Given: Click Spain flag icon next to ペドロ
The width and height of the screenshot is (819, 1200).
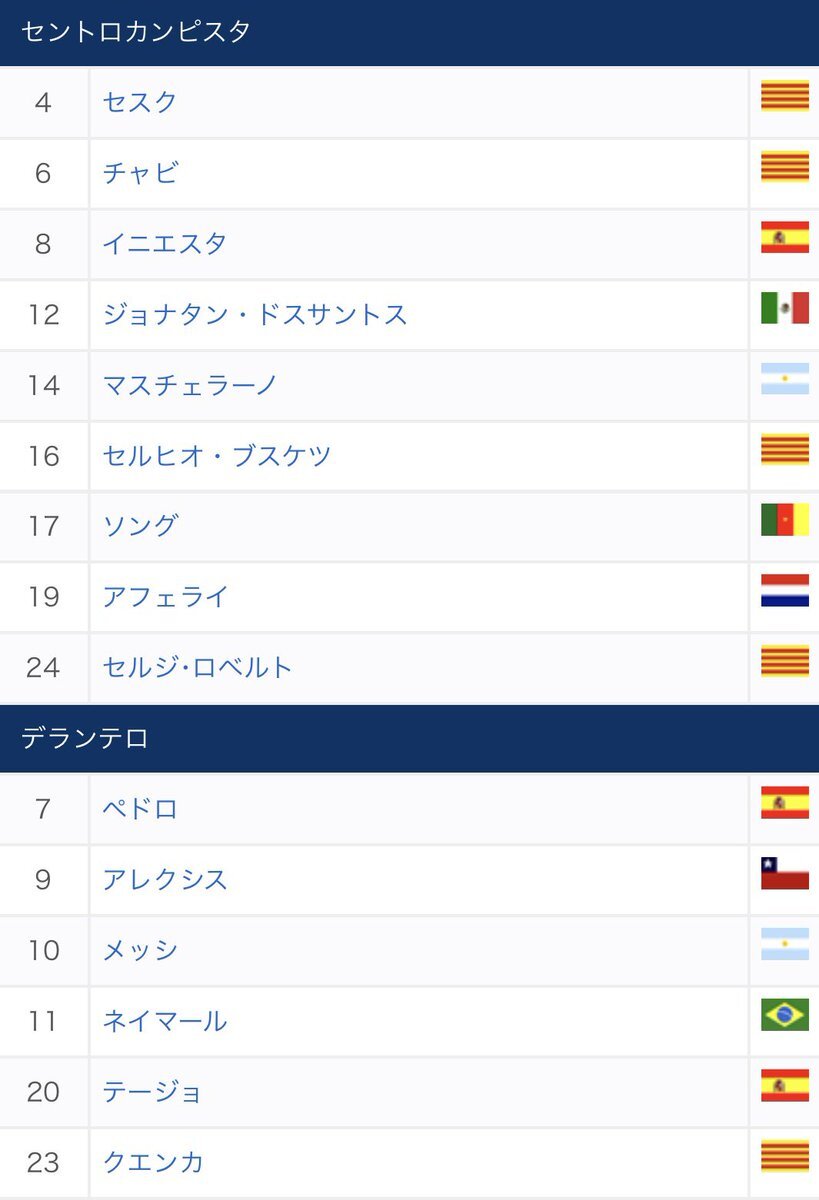Looking at the screenshot, I should [785, 803].
